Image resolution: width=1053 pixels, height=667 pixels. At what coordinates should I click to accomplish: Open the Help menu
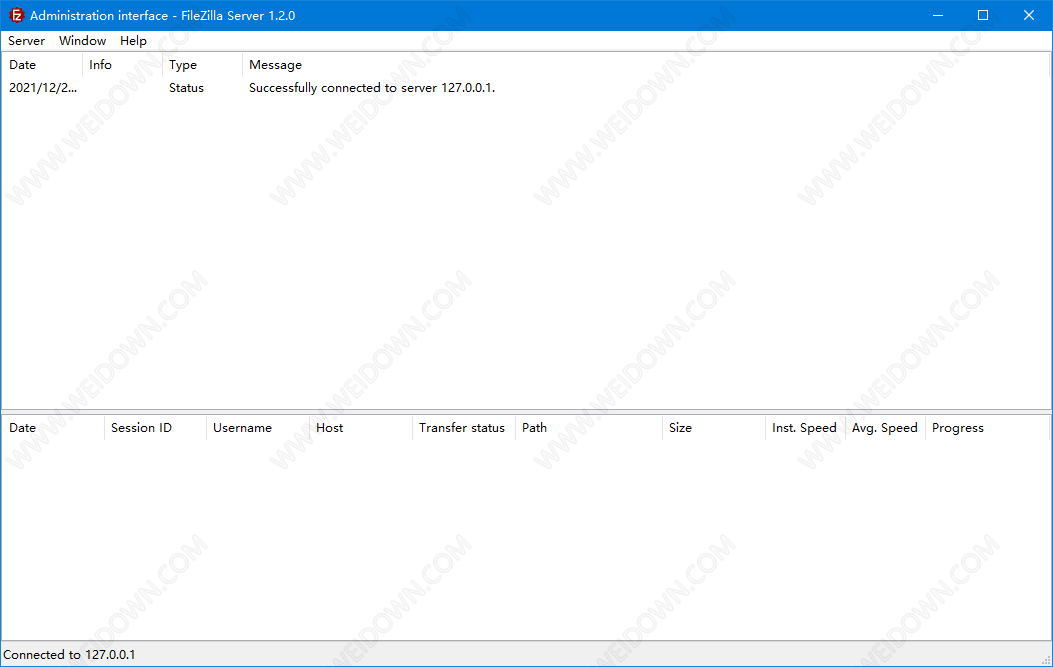click(x=133, y=41)
